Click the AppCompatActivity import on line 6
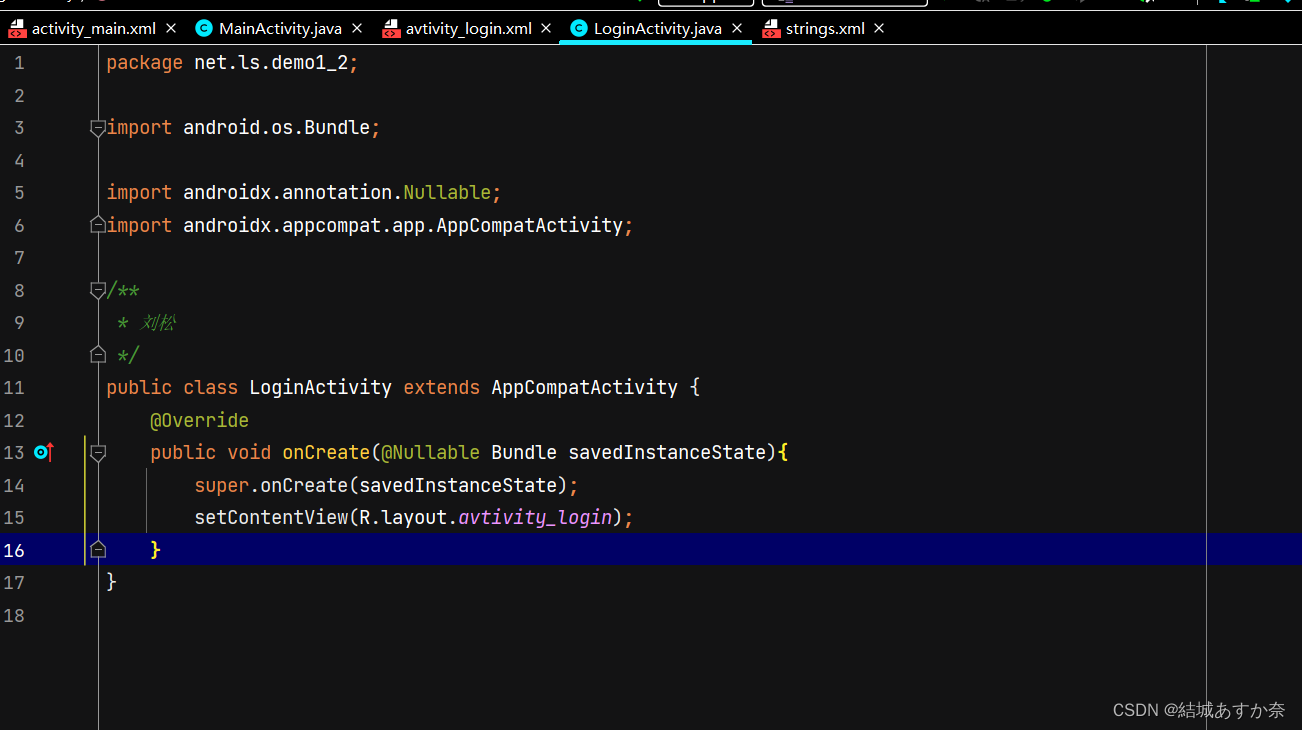The width and height of the screenshot is (1302, 730). 529,225
